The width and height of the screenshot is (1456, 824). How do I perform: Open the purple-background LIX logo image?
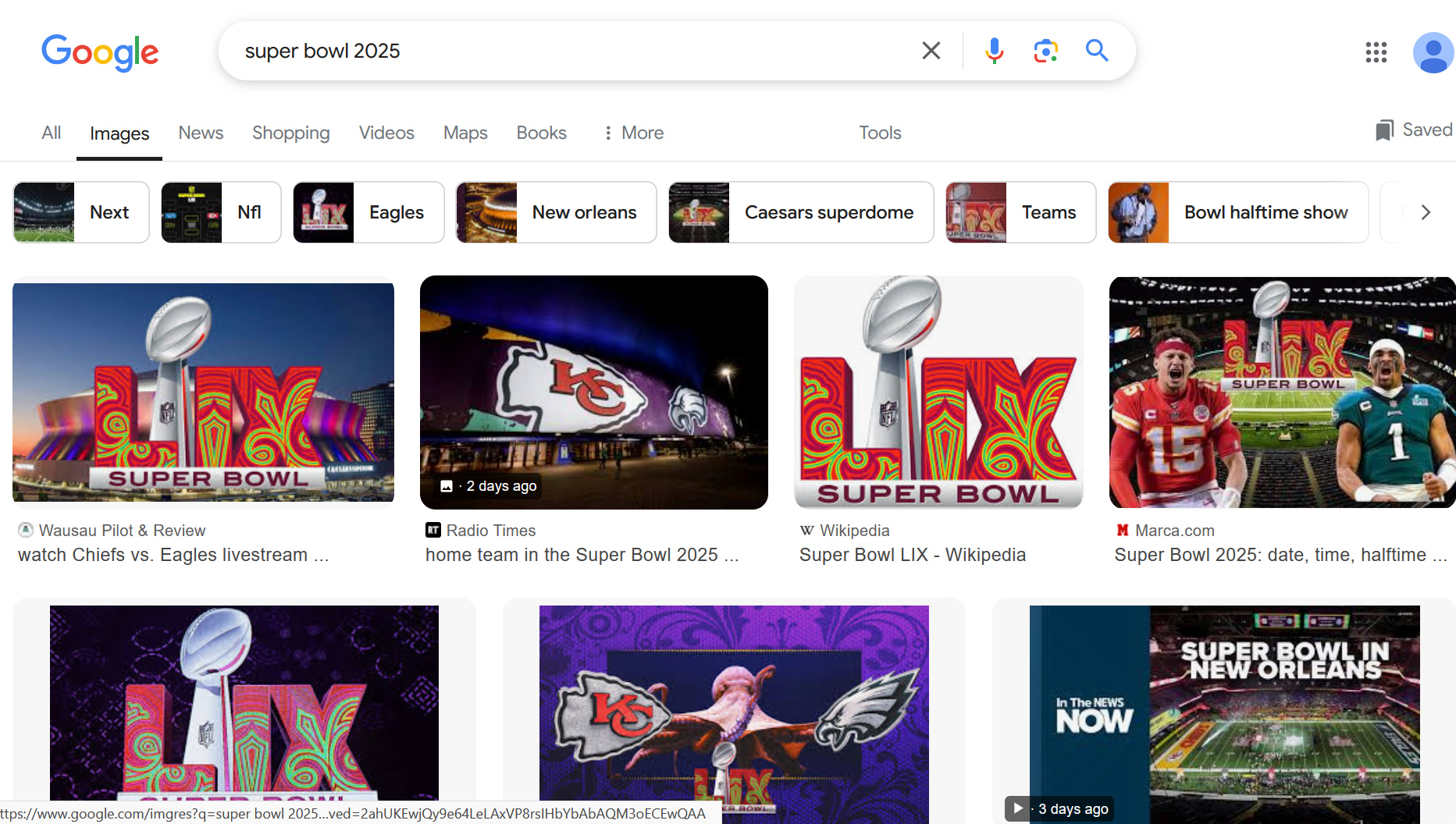tap(244, 702)
